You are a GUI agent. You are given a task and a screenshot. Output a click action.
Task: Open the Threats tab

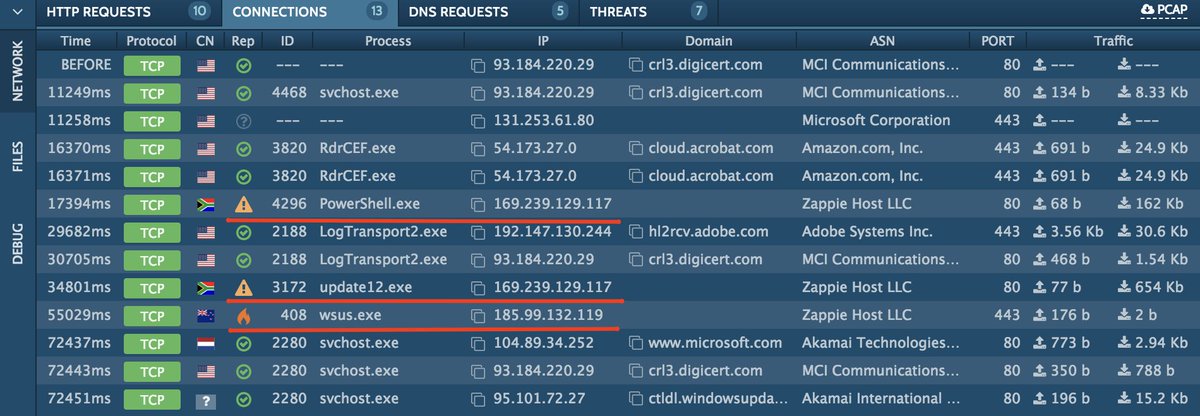click(648, 13)
